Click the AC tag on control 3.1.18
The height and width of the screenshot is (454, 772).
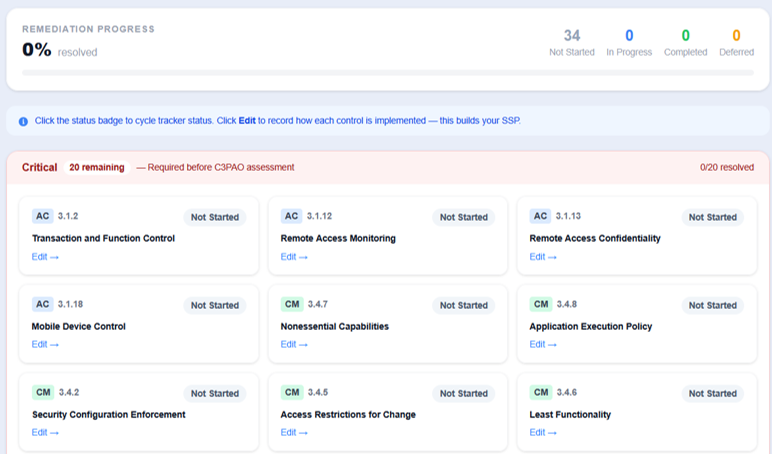coord(43,304)
